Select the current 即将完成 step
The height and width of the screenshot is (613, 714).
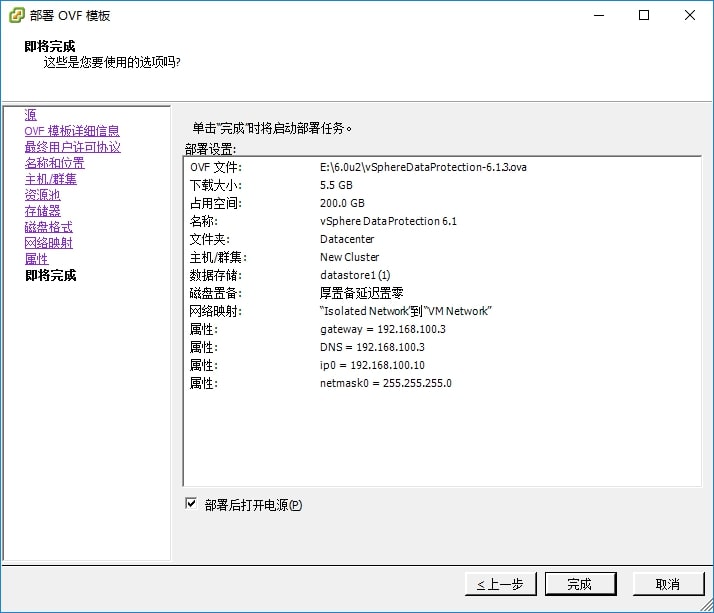(51, 275)
